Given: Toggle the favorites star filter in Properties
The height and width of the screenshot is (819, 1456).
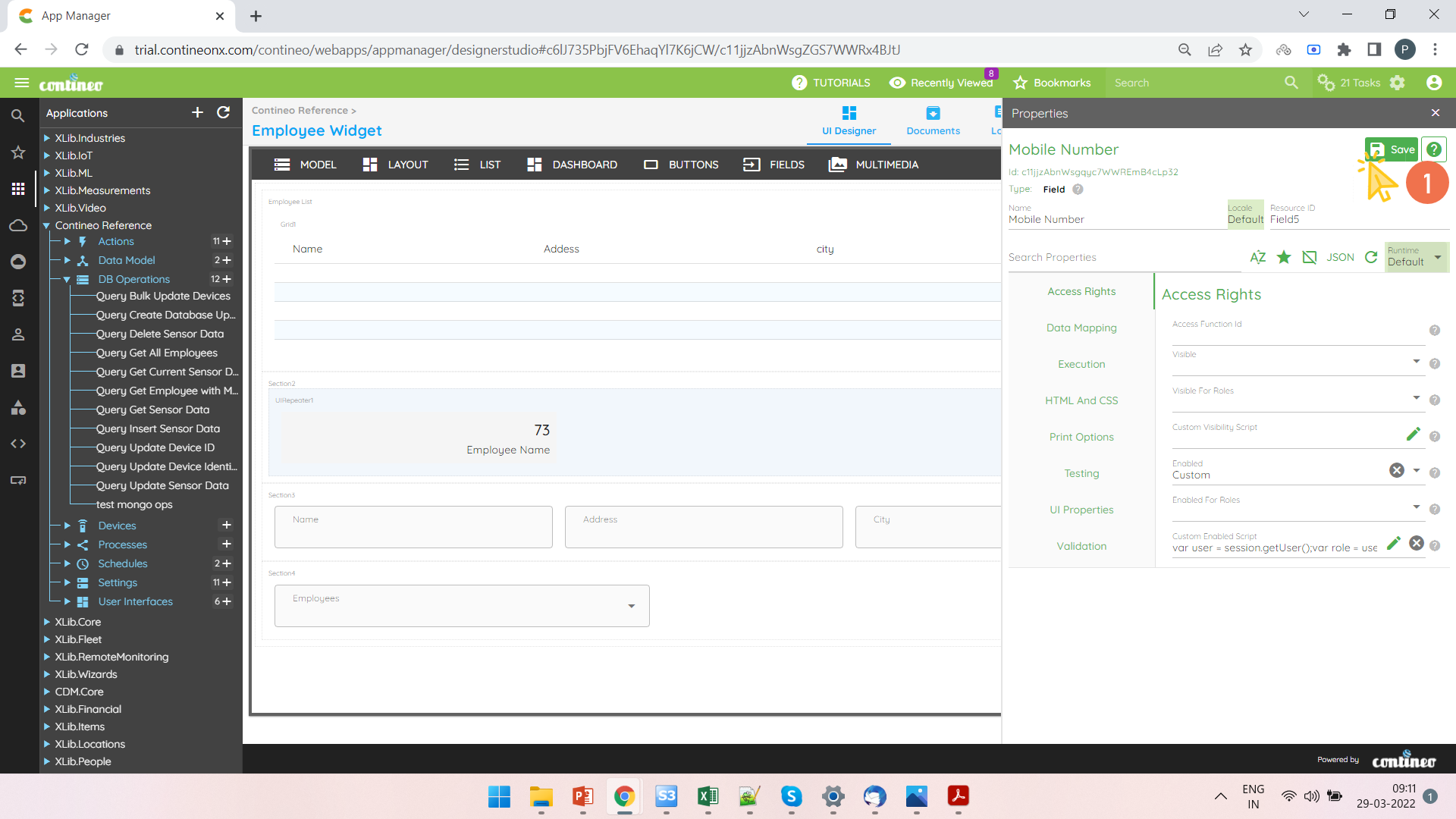Looking at the screenshot, I should pyautogui.click(x=1284, y=257).
